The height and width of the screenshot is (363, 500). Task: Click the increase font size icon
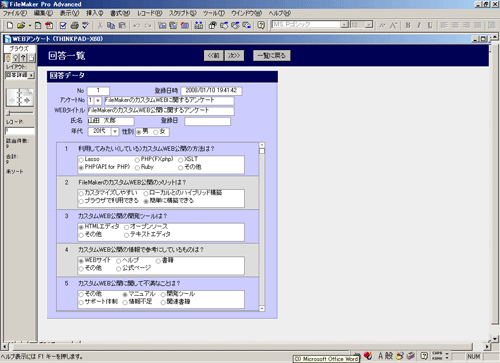tap(394, 25)
